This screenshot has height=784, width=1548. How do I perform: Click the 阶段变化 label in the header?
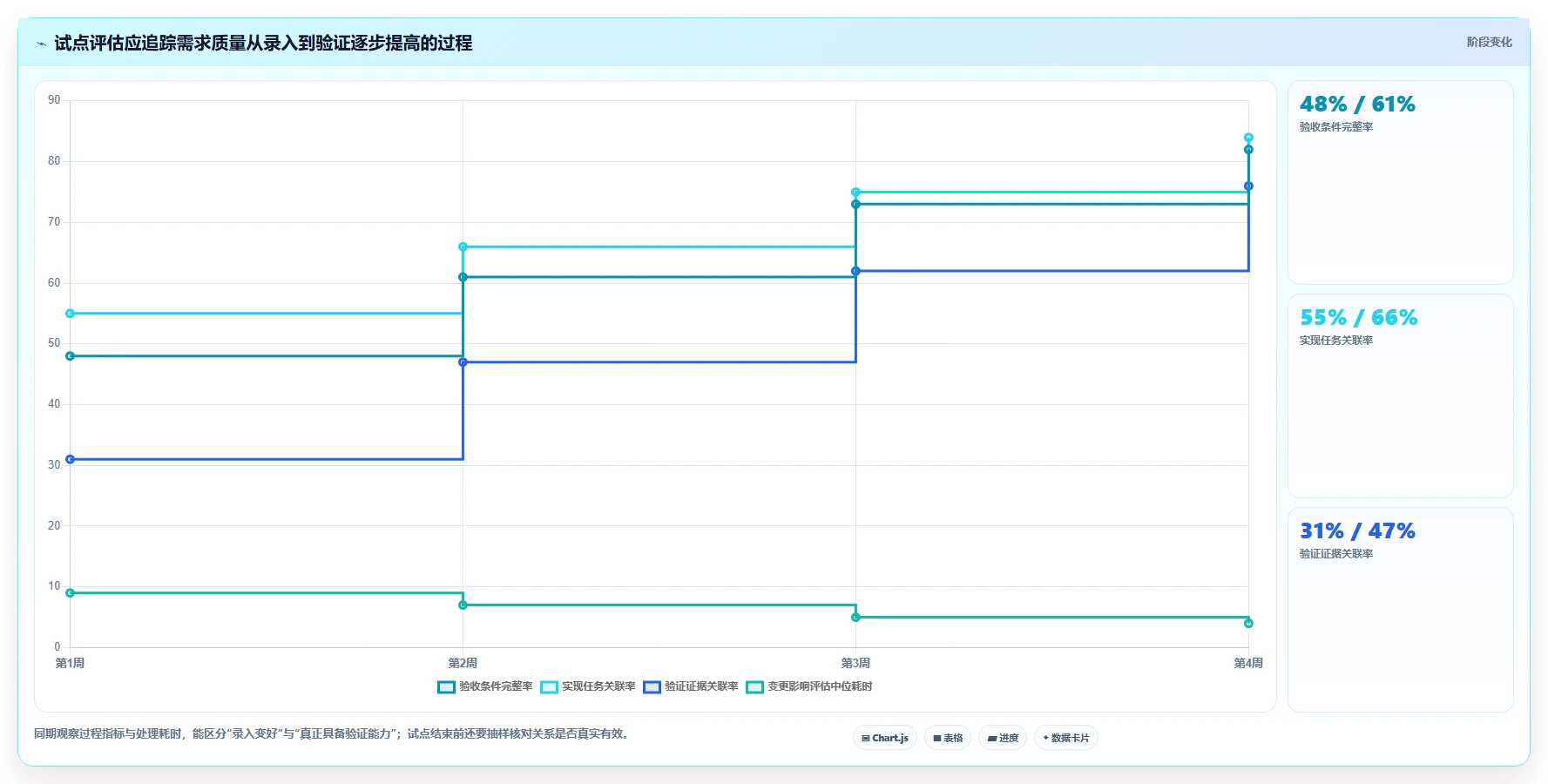[1489, 42]
